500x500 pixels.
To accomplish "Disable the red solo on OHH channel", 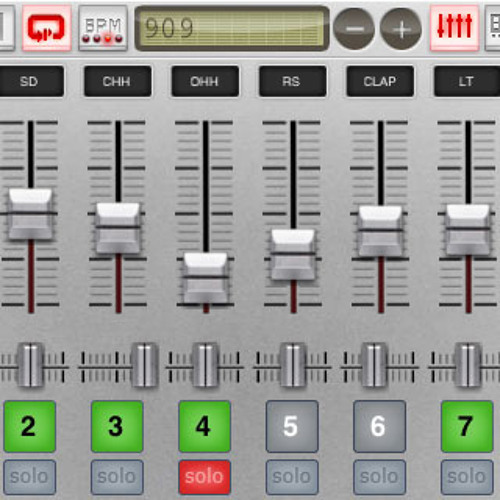I will click(x=205, y=477).
